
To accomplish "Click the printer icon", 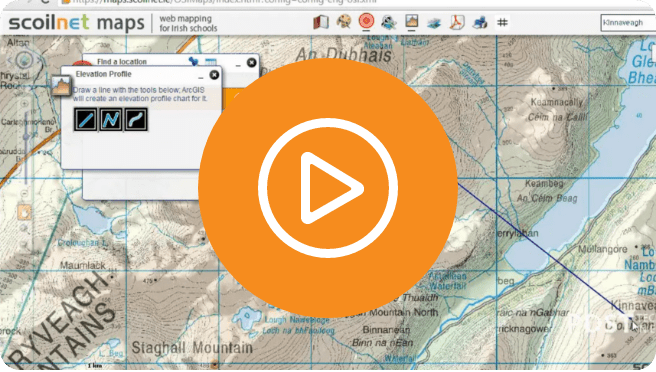I will 480,22.
